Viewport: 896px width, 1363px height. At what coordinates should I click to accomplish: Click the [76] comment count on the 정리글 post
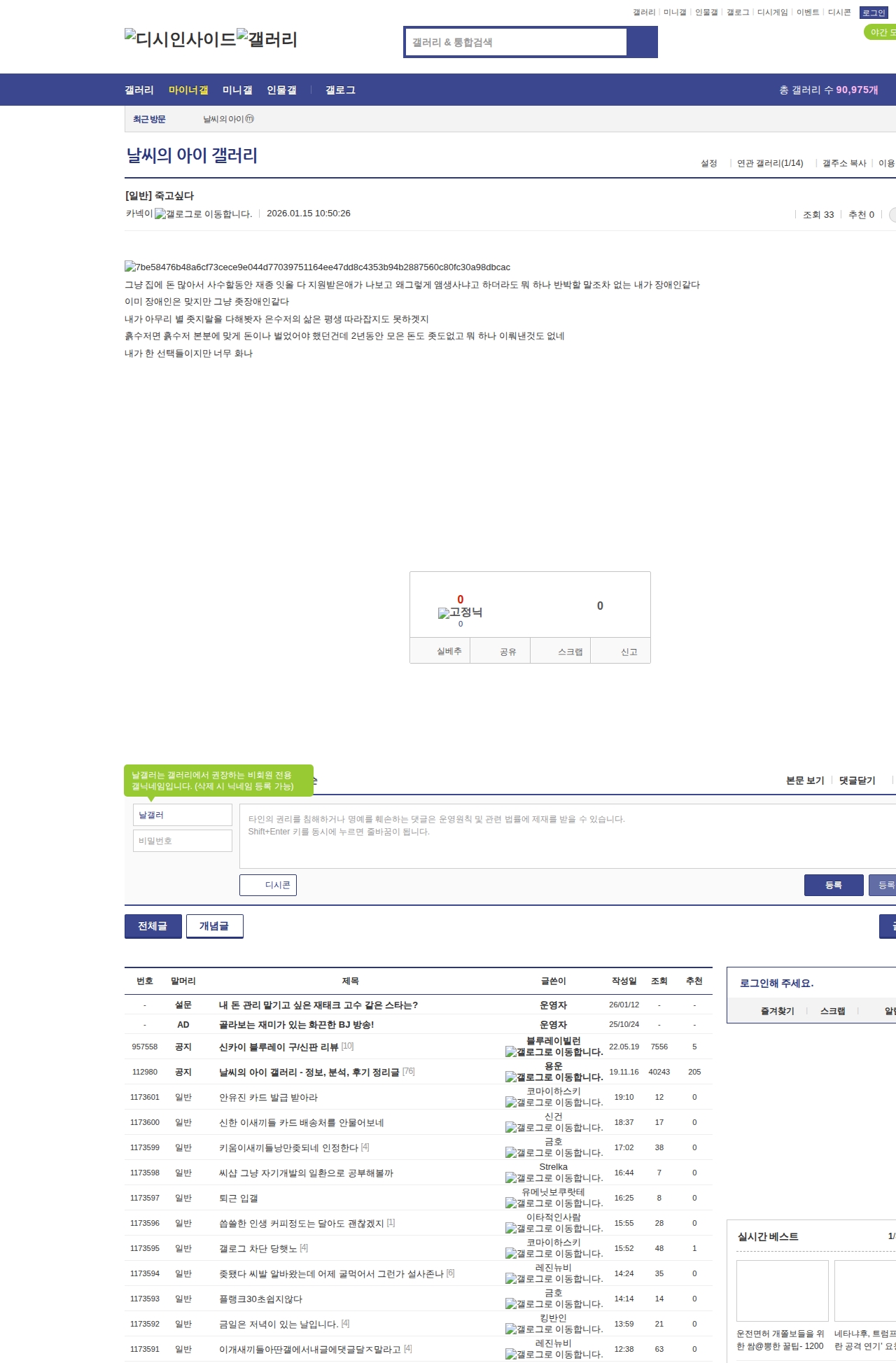(409, 1071)
